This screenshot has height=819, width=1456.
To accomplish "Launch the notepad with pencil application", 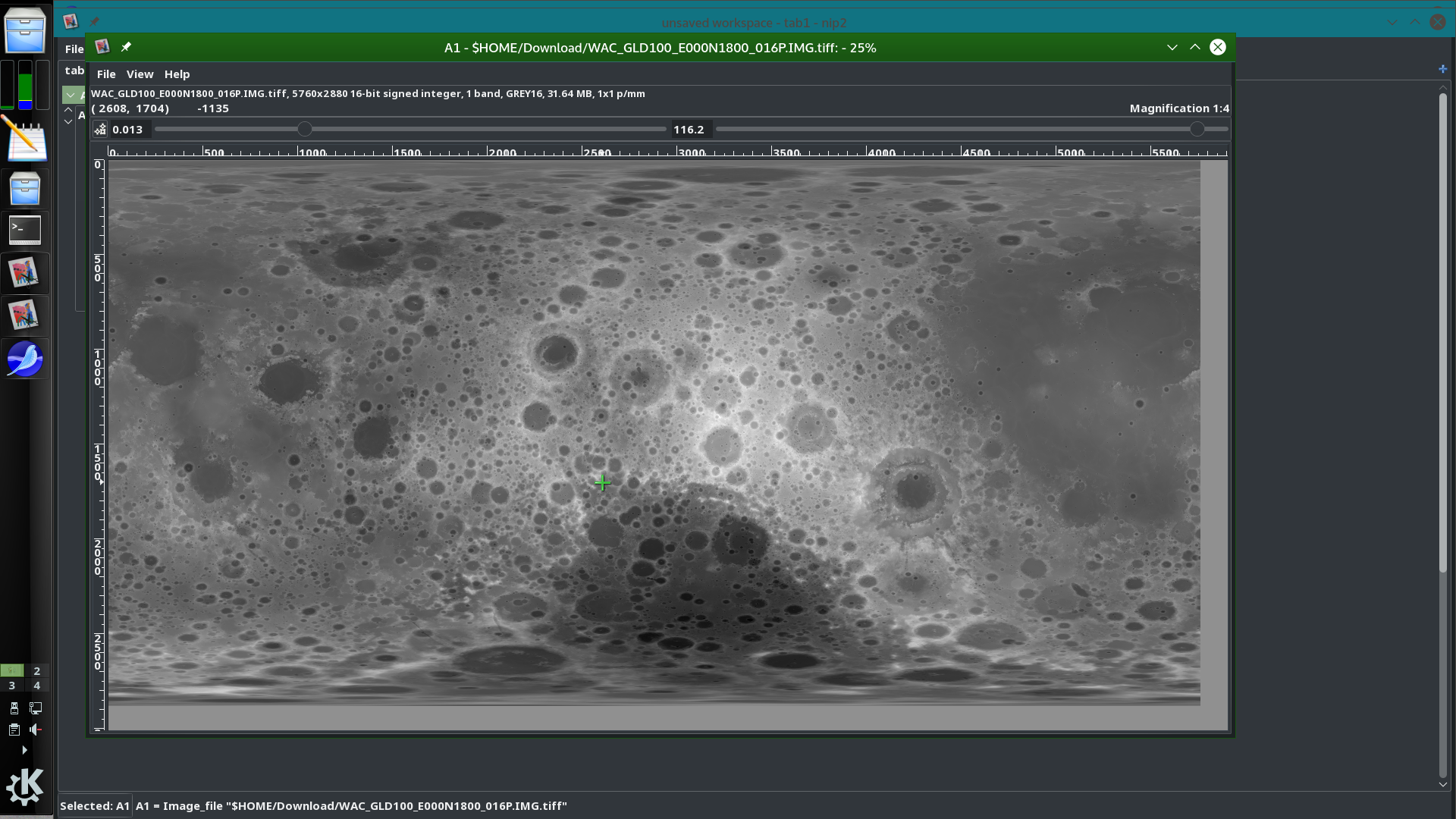I will point(25,139).
